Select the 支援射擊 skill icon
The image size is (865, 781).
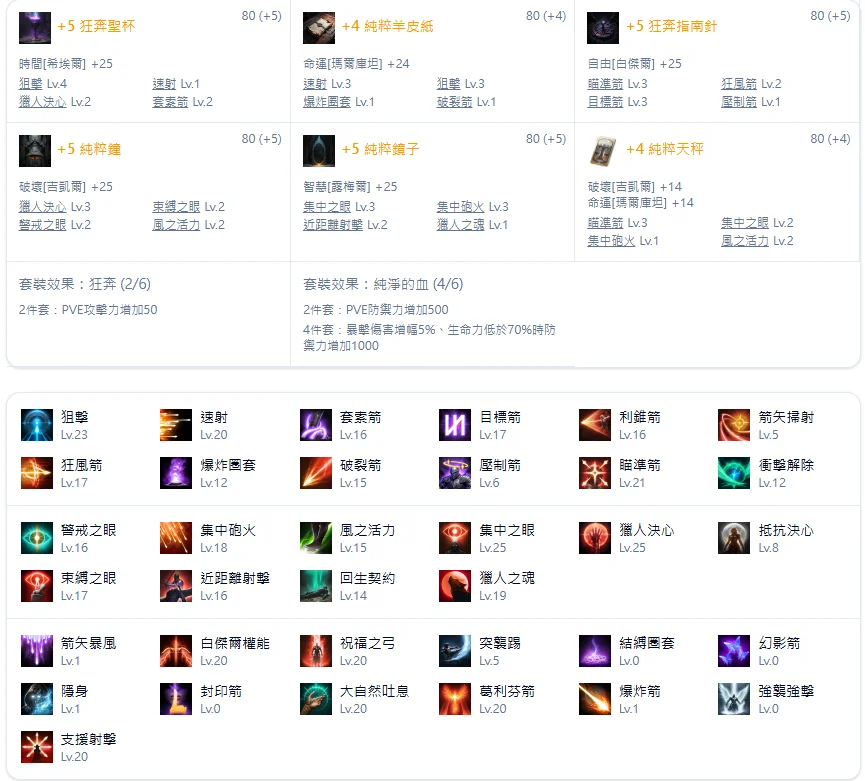click(x=36, y=747)
